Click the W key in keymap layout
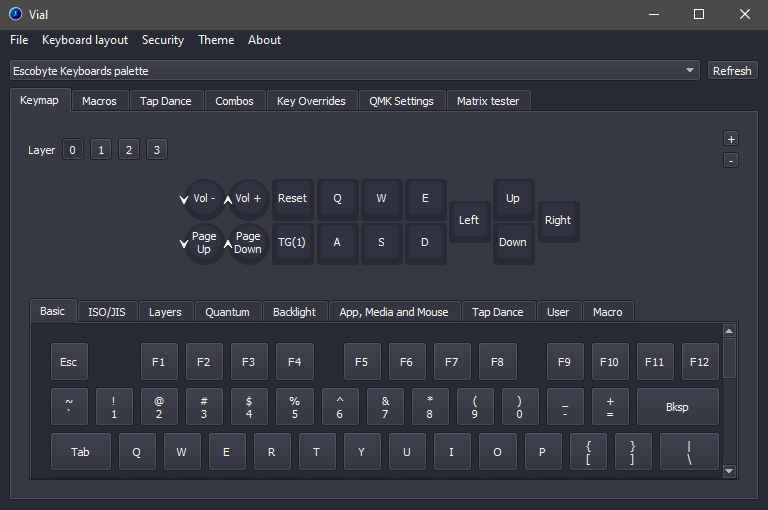 [x=381, y=198]
